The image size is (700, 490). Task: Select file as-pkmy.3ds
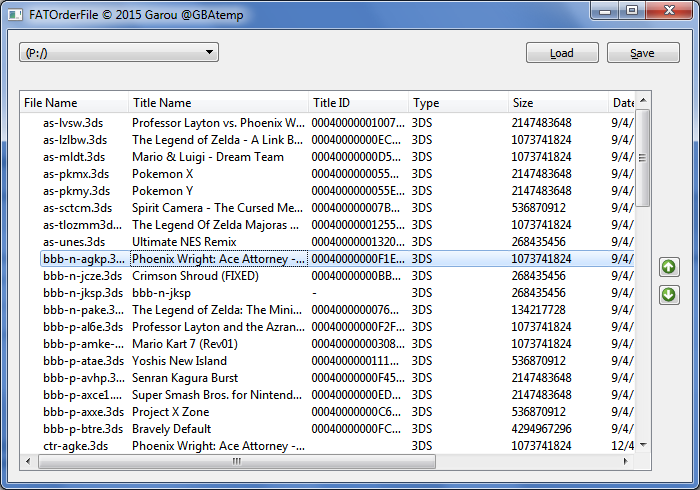[76, 191]
